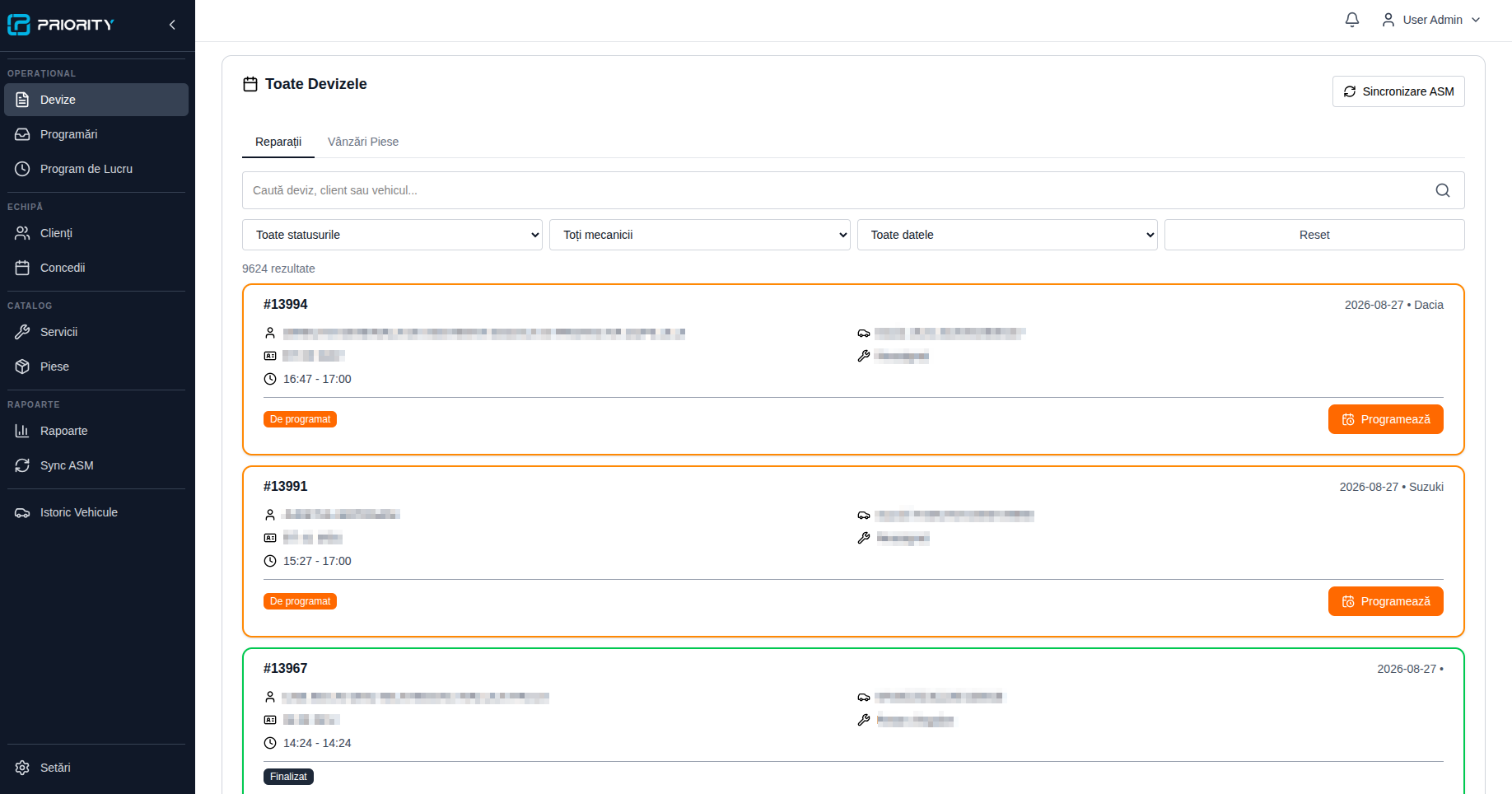This screenshot has height=794, width=1512.
Task: Click the Sync ASM refresh icon in sidebar
Action: [x=23, y=465]
